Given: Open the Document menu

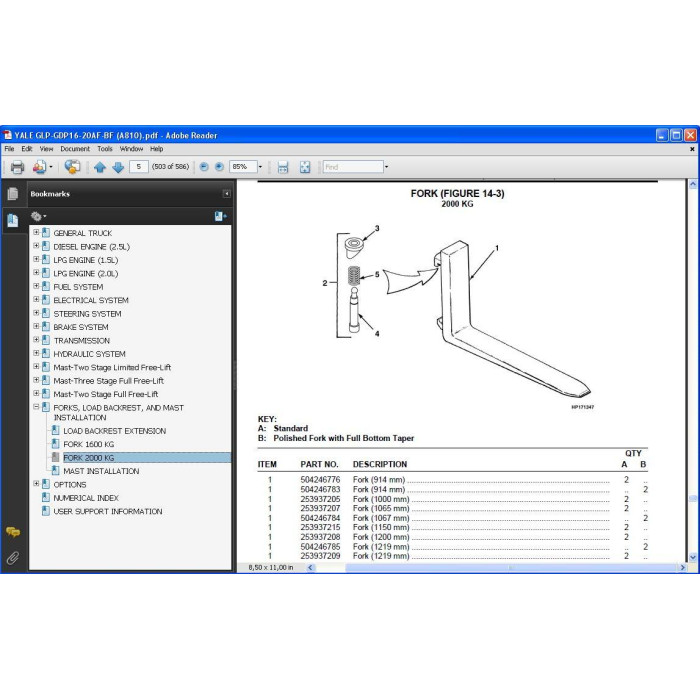Looking at the screenshot, I should tap(75, 149).
